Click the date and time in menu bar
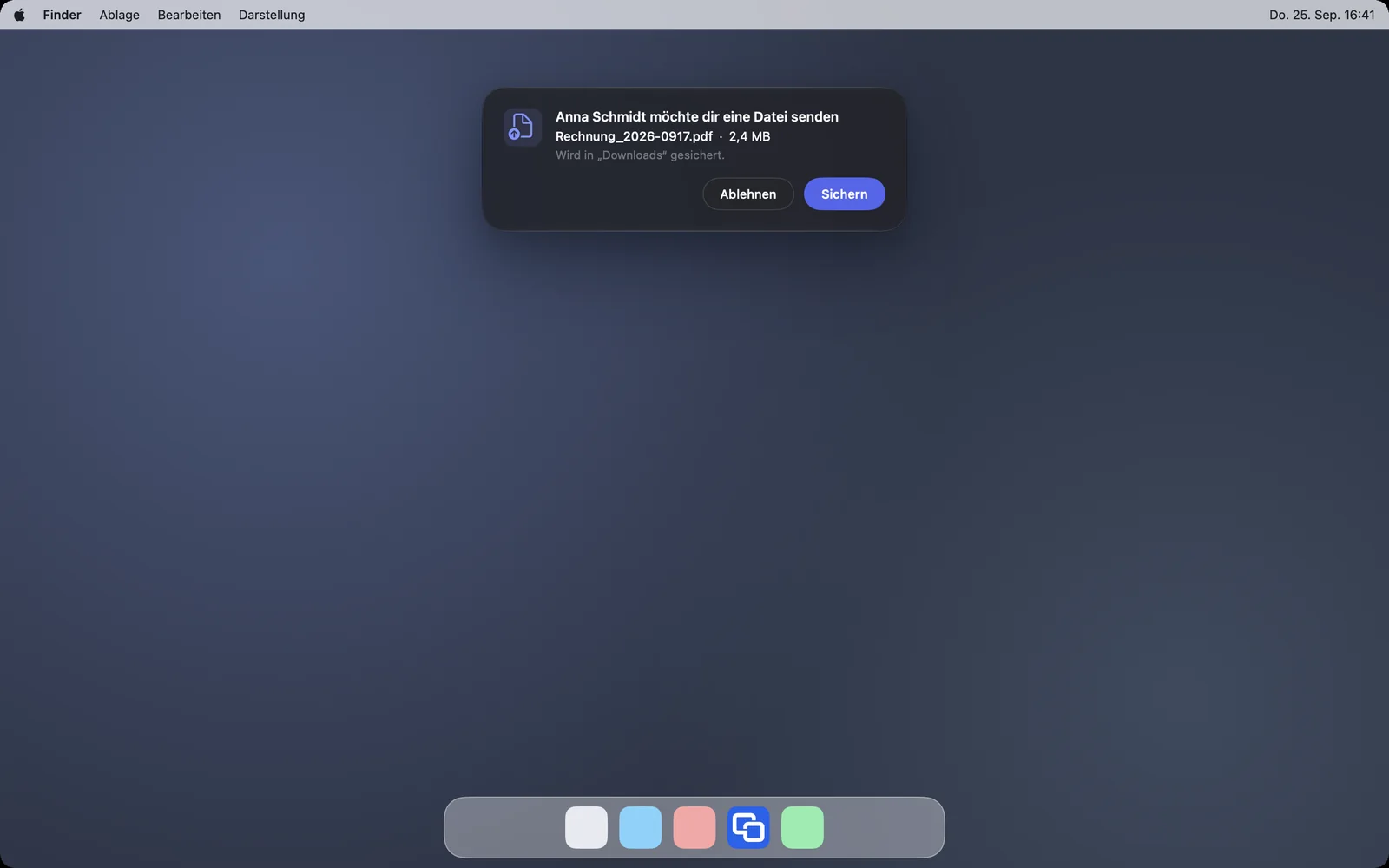Viewport: 1389px width, 868px height. [x=1321, y=15]
